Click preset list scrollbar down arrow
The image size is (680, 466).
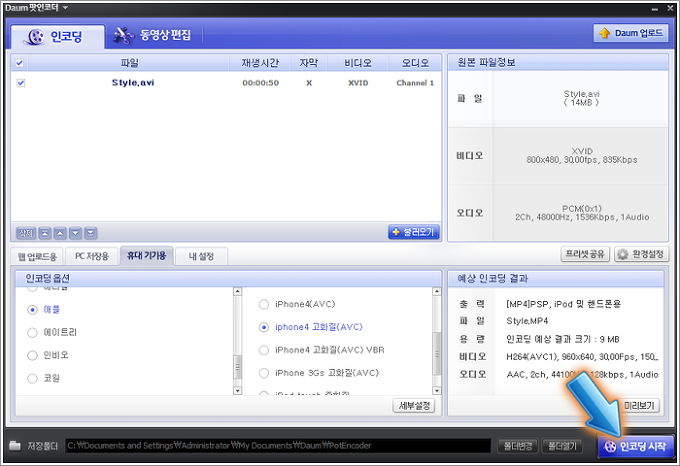click(x=437, y=390)
